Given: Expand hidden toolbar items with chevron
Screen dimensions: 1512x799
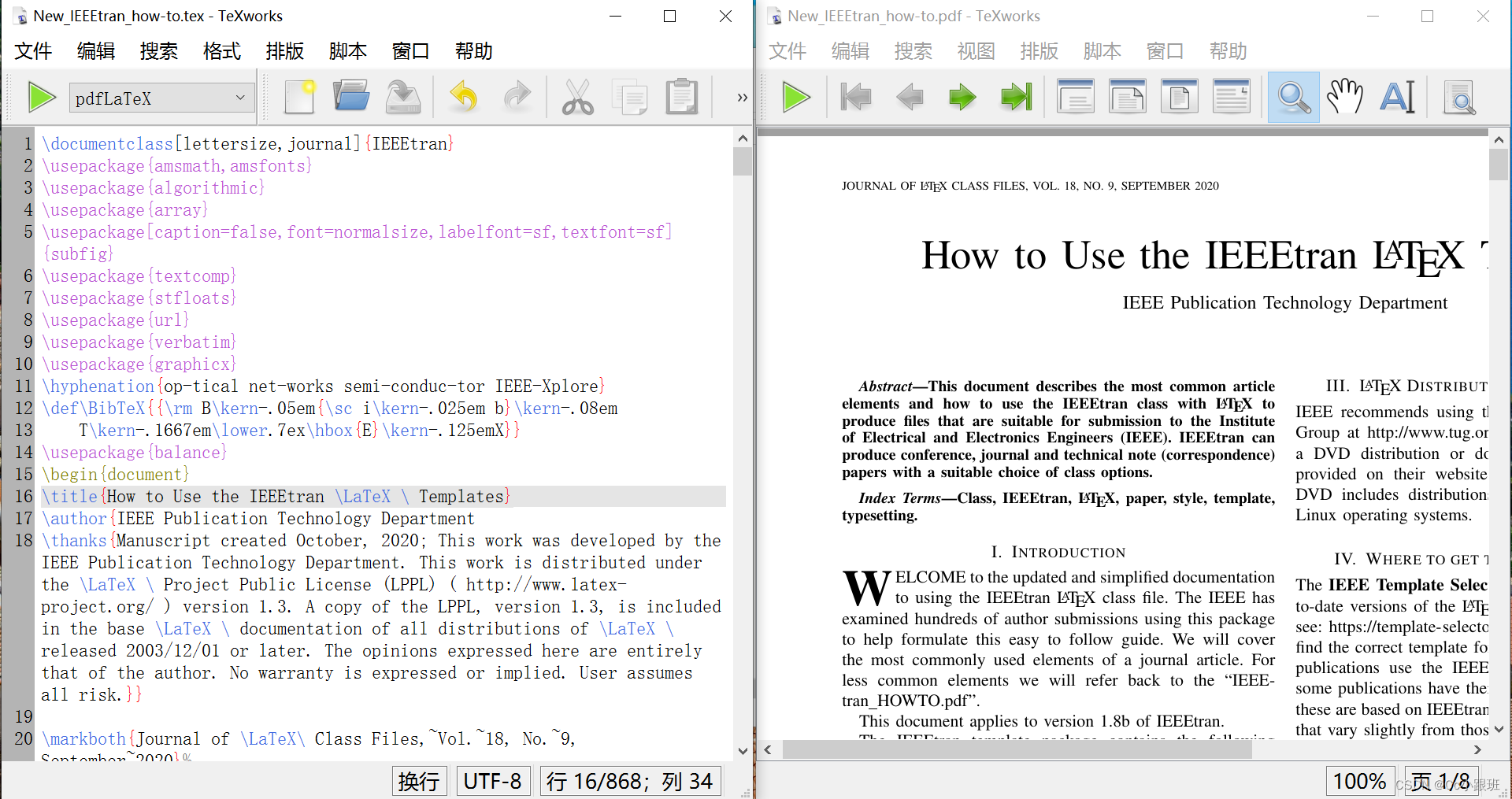Looking at the screenshot, I should click(742, 98).
